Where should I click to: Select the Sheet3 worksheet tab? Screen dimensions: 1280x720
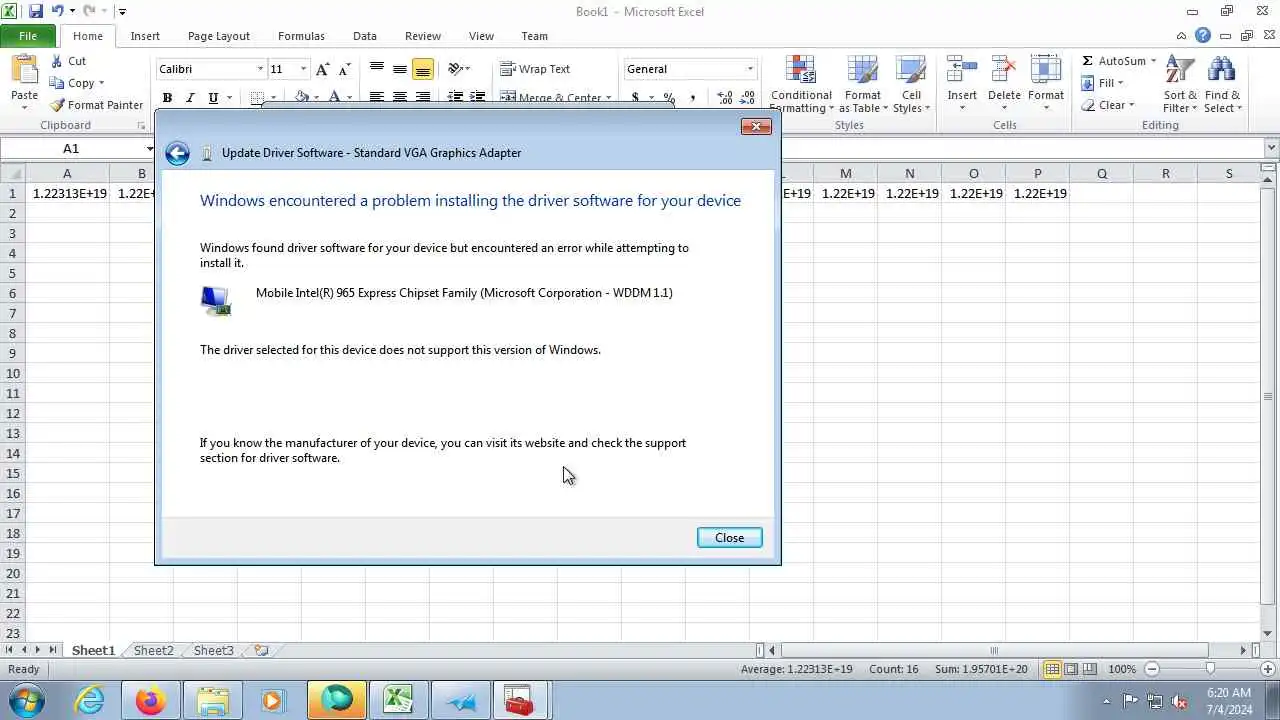pyautogui.click(x=213, y=650)
